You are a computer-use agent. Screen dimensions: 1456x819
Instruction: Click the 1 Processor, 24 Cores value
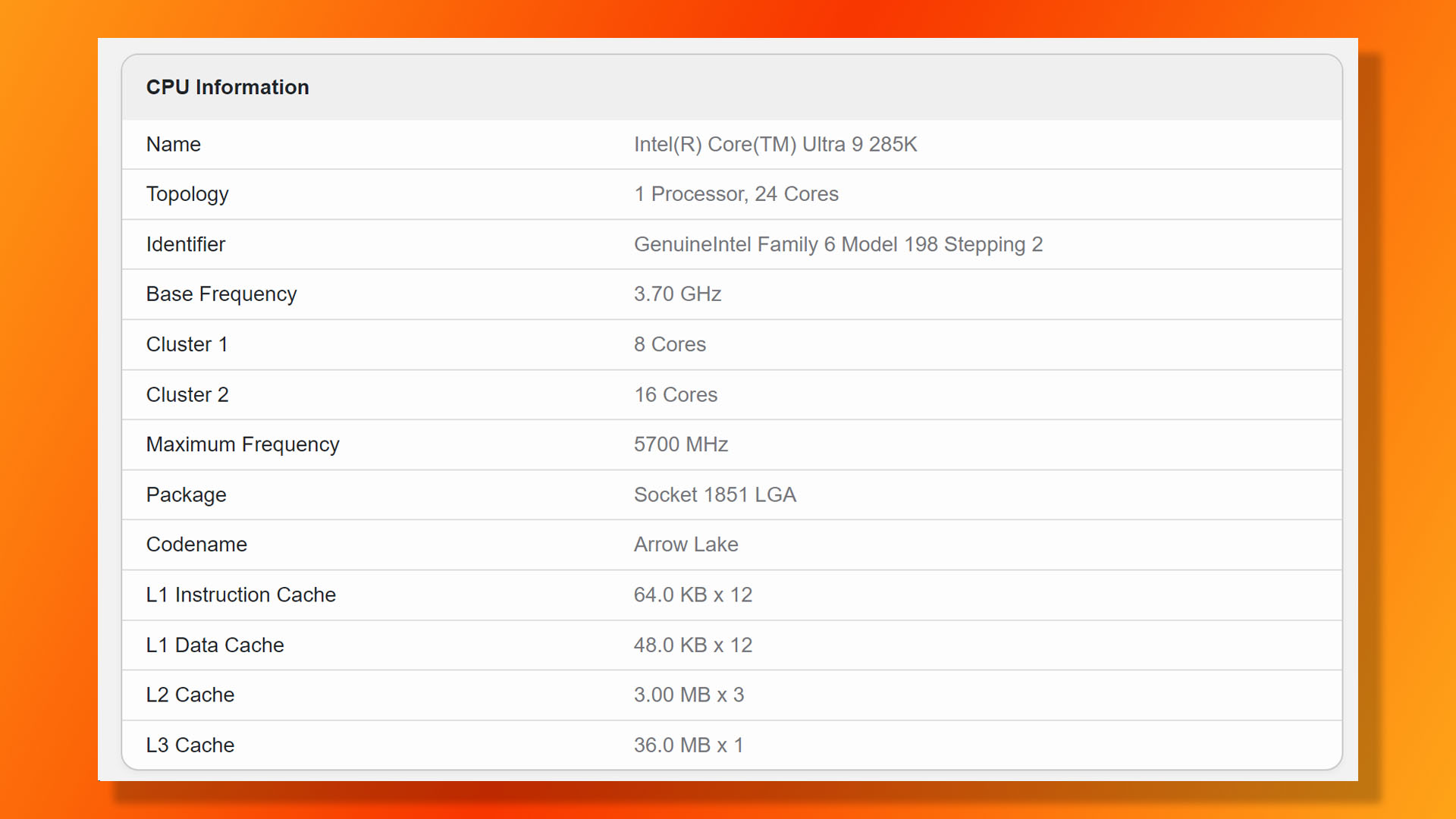pos(736,194)
